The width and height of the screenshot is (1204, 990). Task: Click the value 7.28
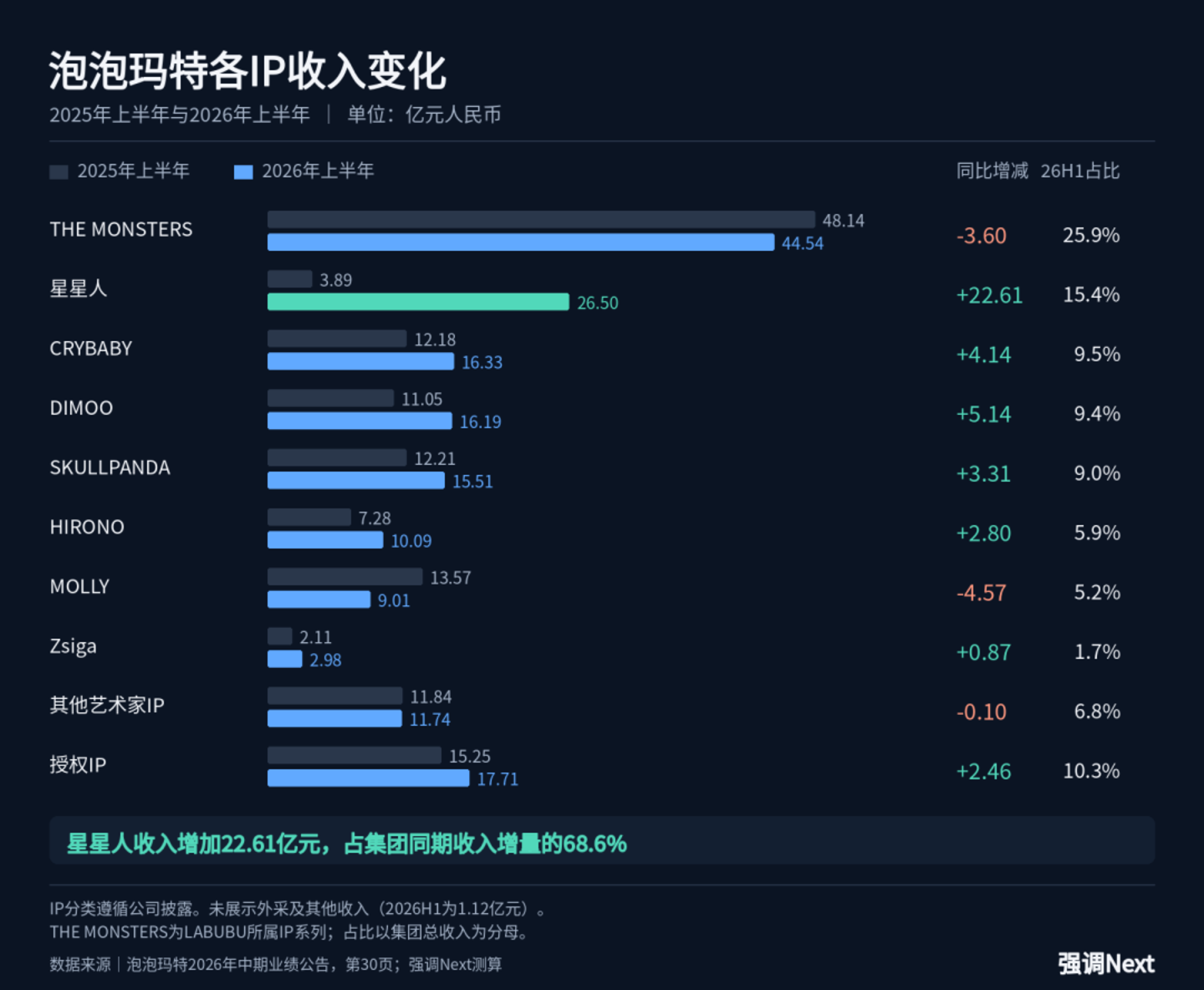[375, 518]
